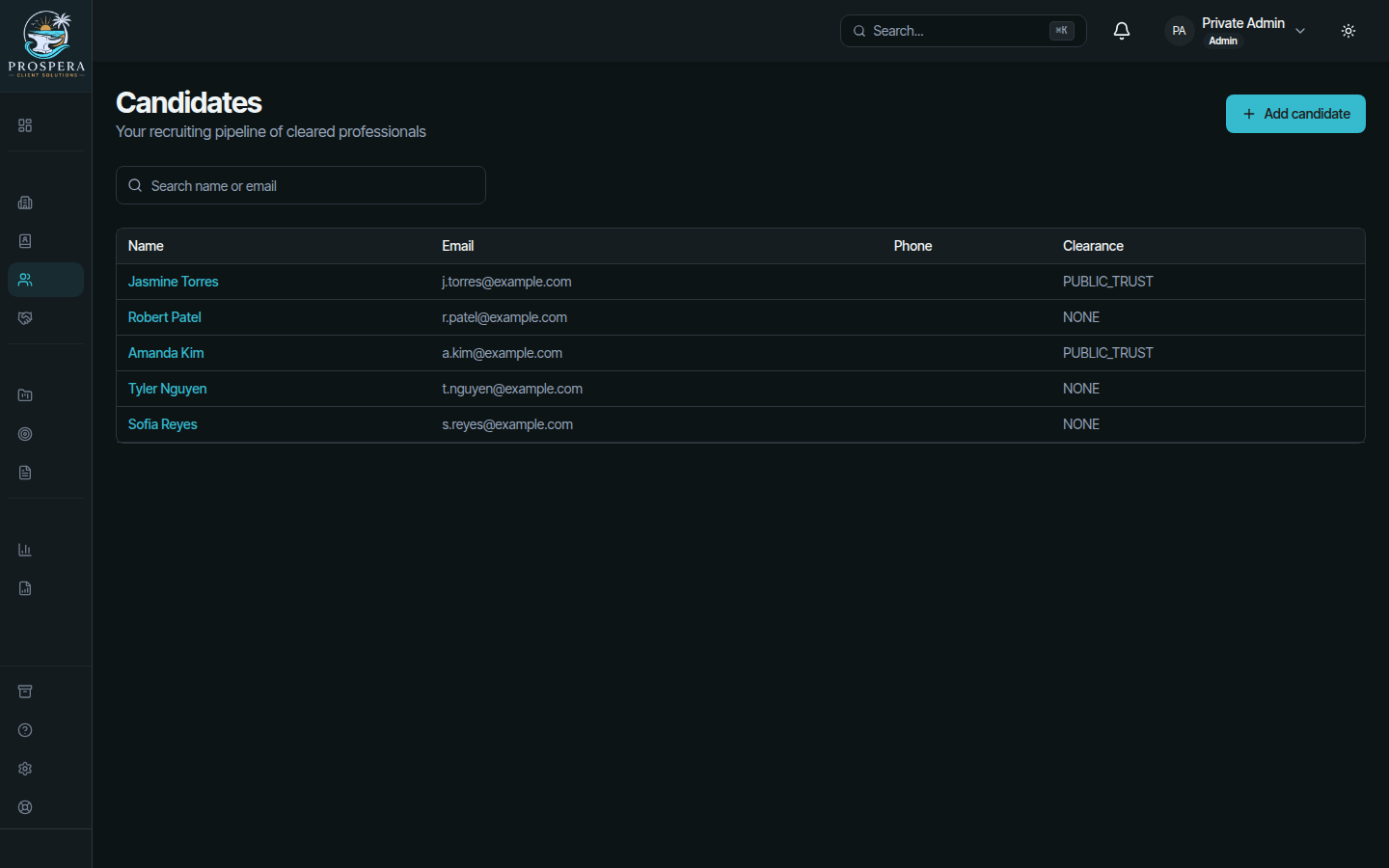This screenshot has height=868, width=1389.
Task: Click NONE clearance in Tyler Nguyen row
Action: (x=1081, y=389)
